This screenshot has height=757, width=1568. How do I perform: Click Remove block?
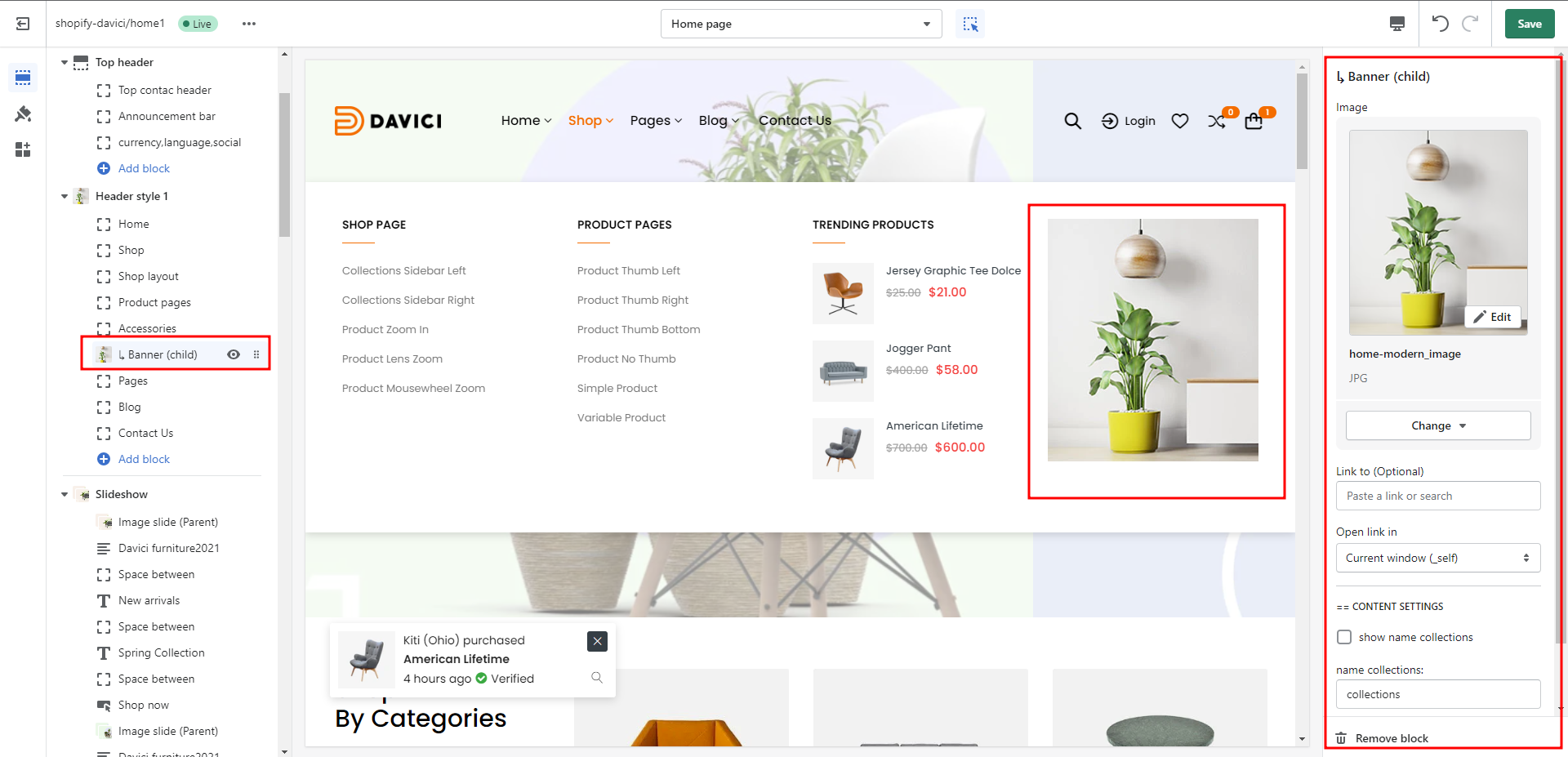[1391, 738]
